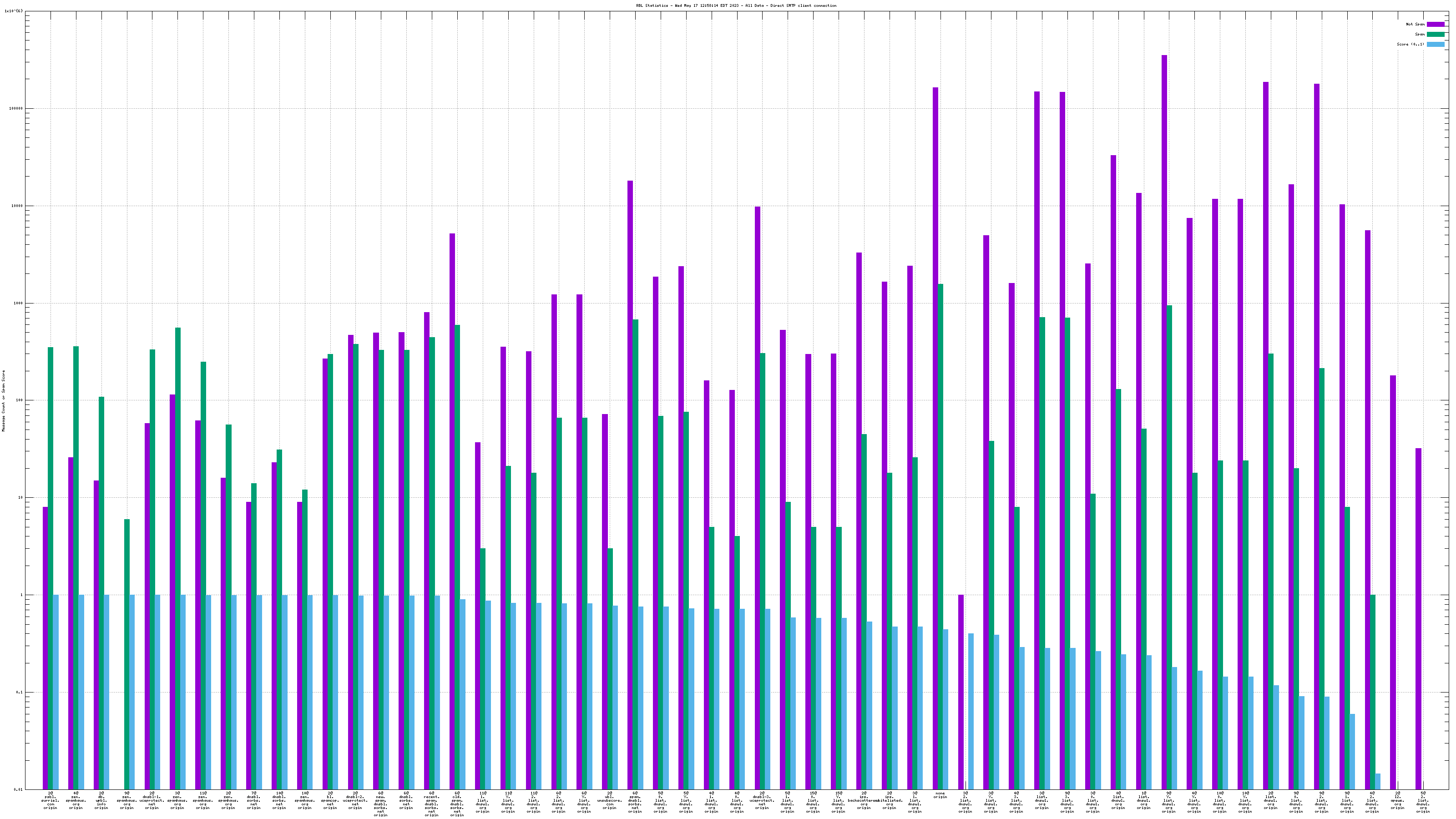Click the ubl.unsubscore.com x-axis label
Image resolution: width=1456 pixels, height=819 pixels.
609,801
